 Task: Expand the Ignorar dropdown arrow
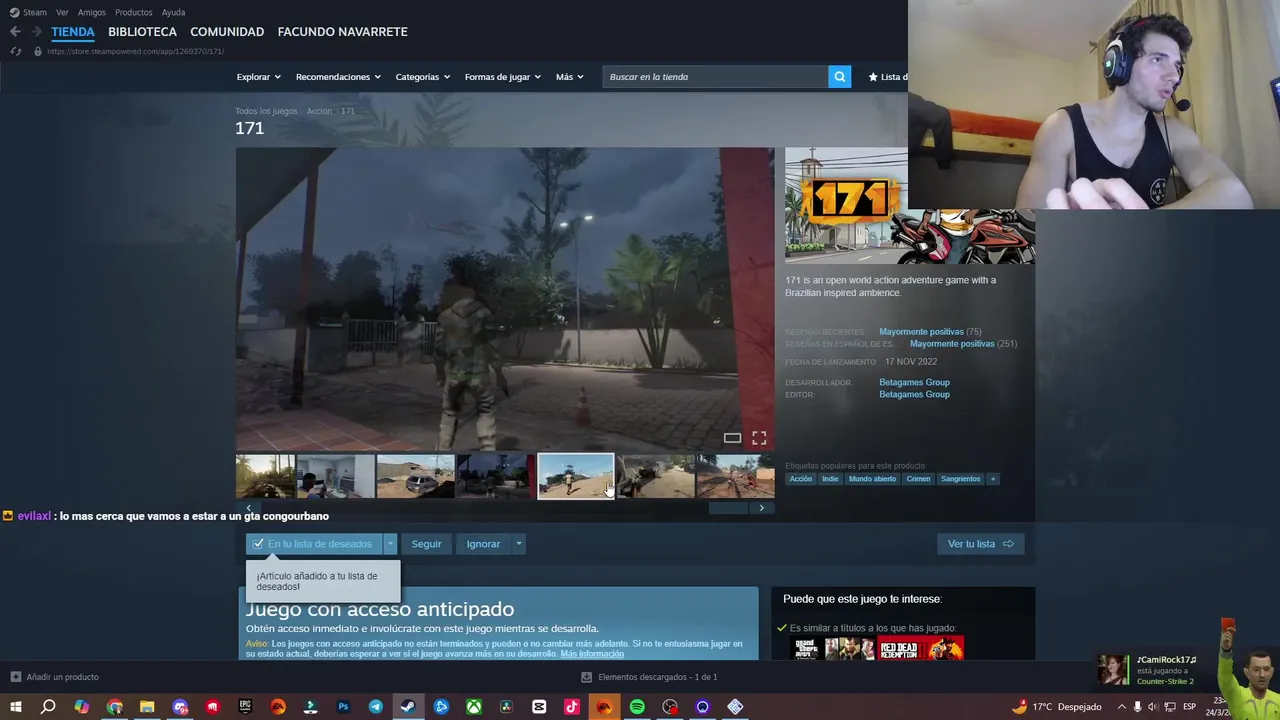pyautogui.click(x=518, y=544)
